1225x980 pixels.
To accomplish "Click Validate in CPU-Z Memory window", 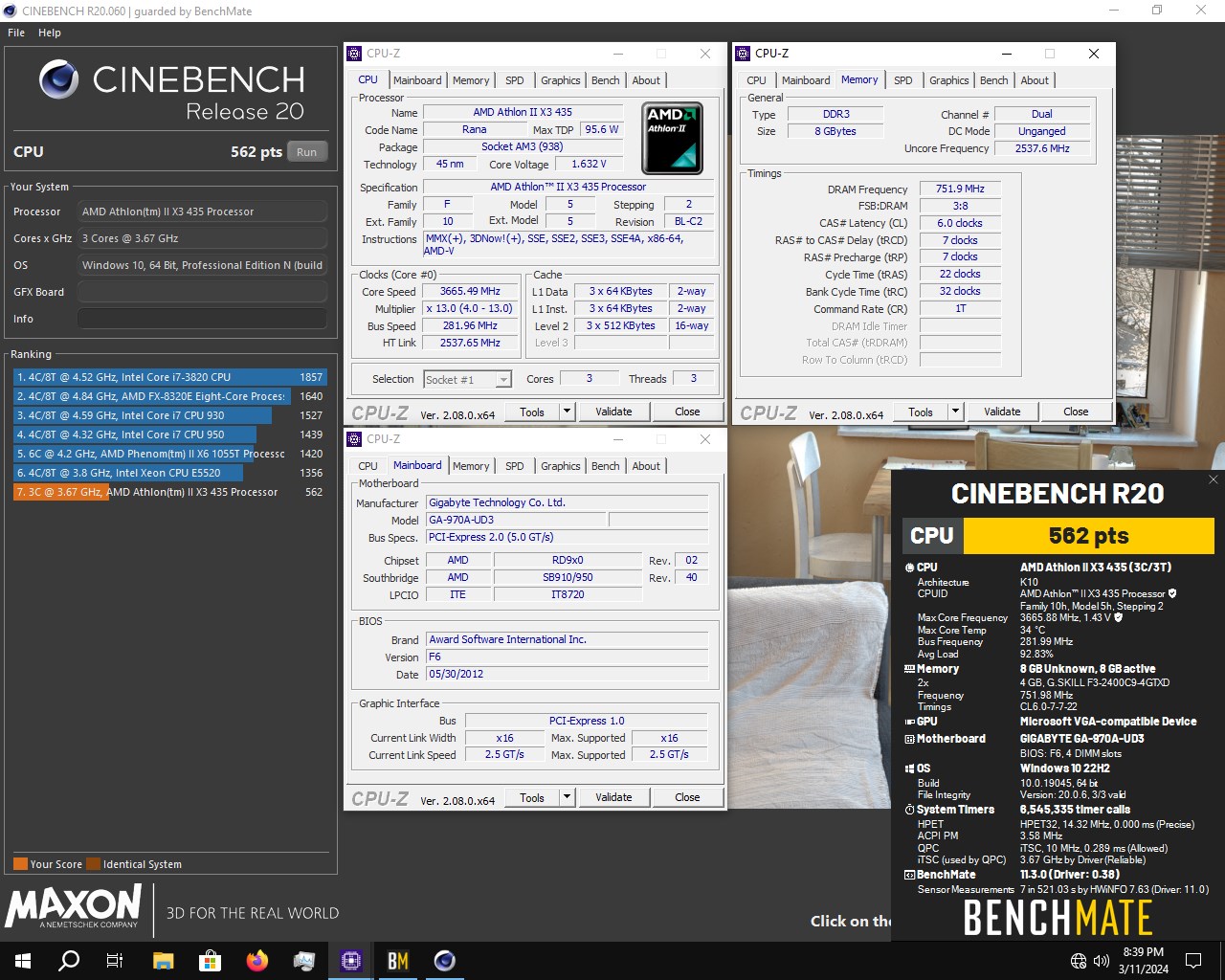I will click(1002, 412).
